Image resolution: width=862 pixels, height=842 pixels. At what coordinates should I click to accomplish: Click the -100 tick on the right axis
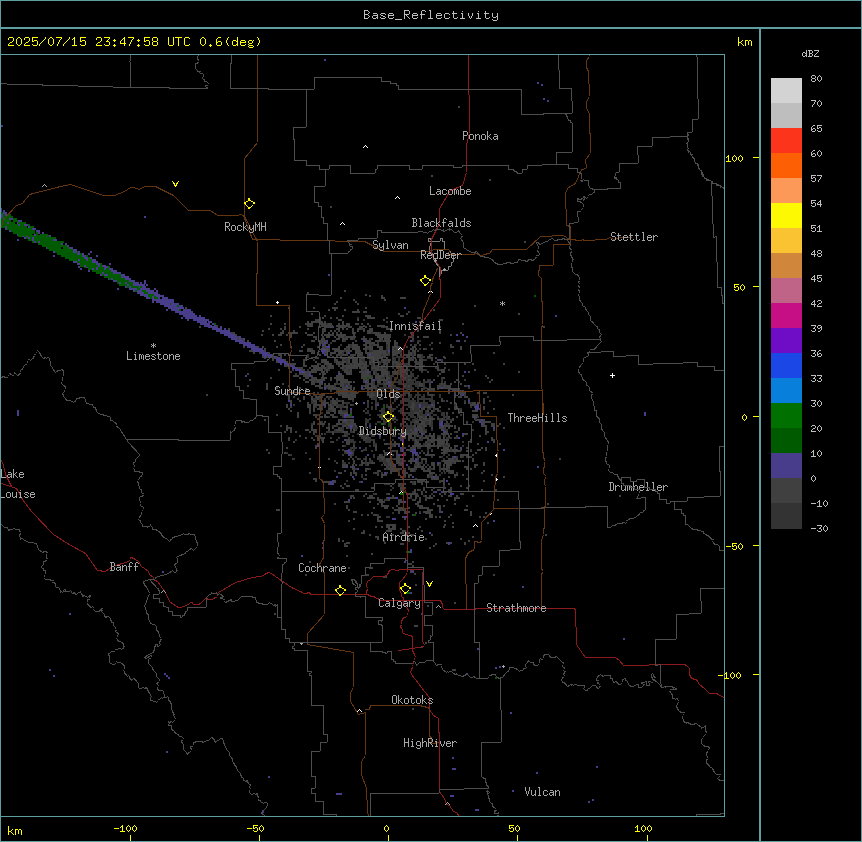[x=731, y=675]
